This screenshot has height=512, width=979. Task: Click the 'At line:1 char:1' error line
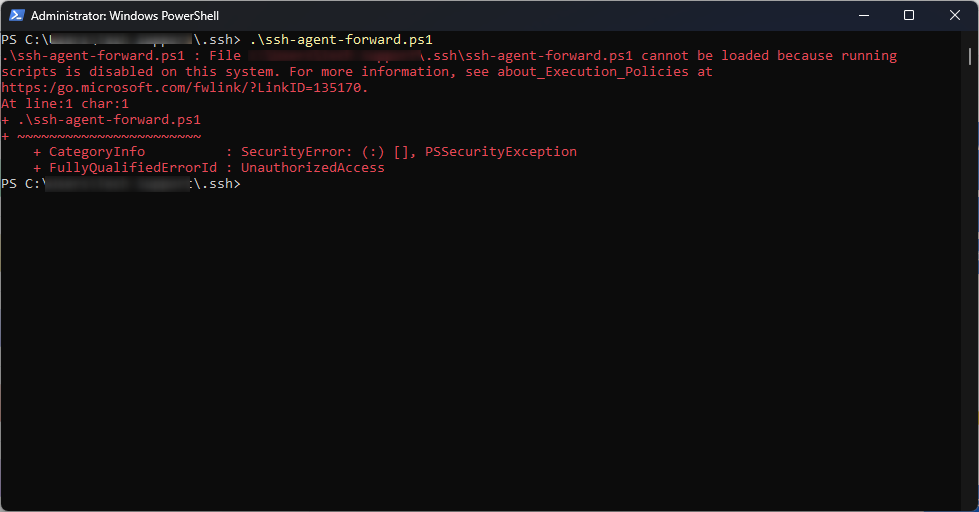[x=65, y=104]
